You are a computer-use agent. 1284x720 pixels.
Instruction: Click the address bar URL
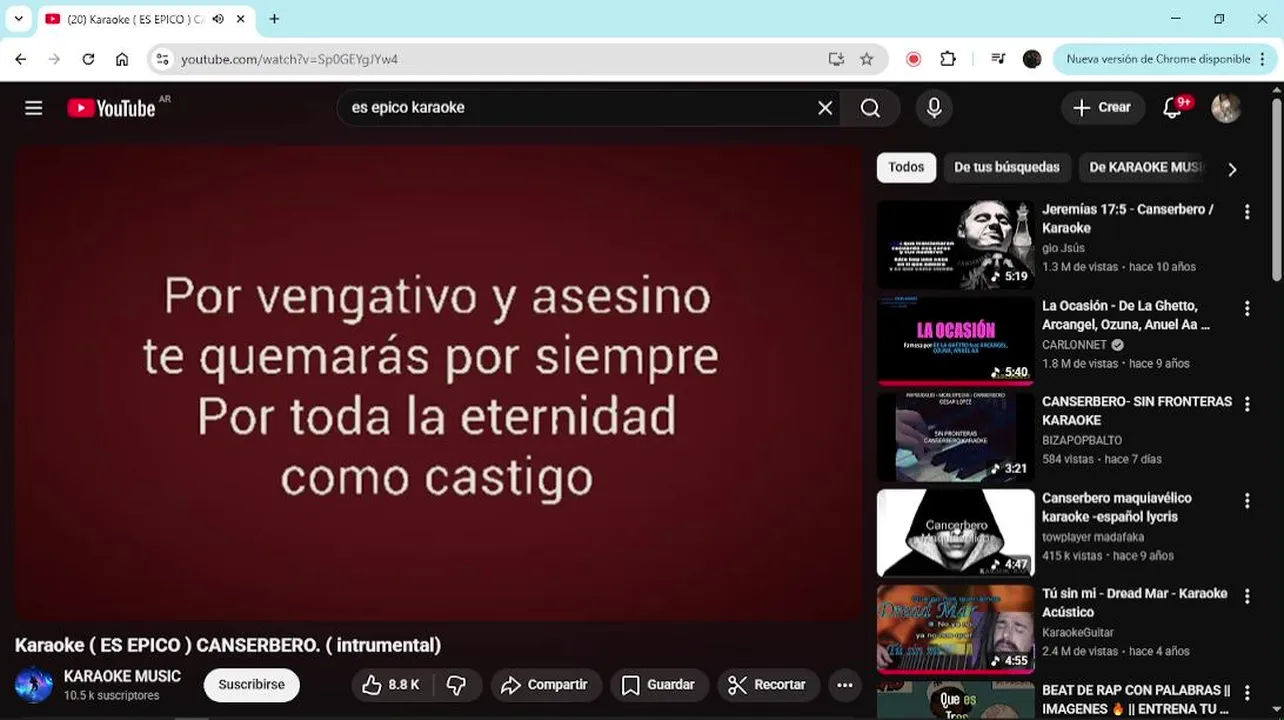coord(289,59)
